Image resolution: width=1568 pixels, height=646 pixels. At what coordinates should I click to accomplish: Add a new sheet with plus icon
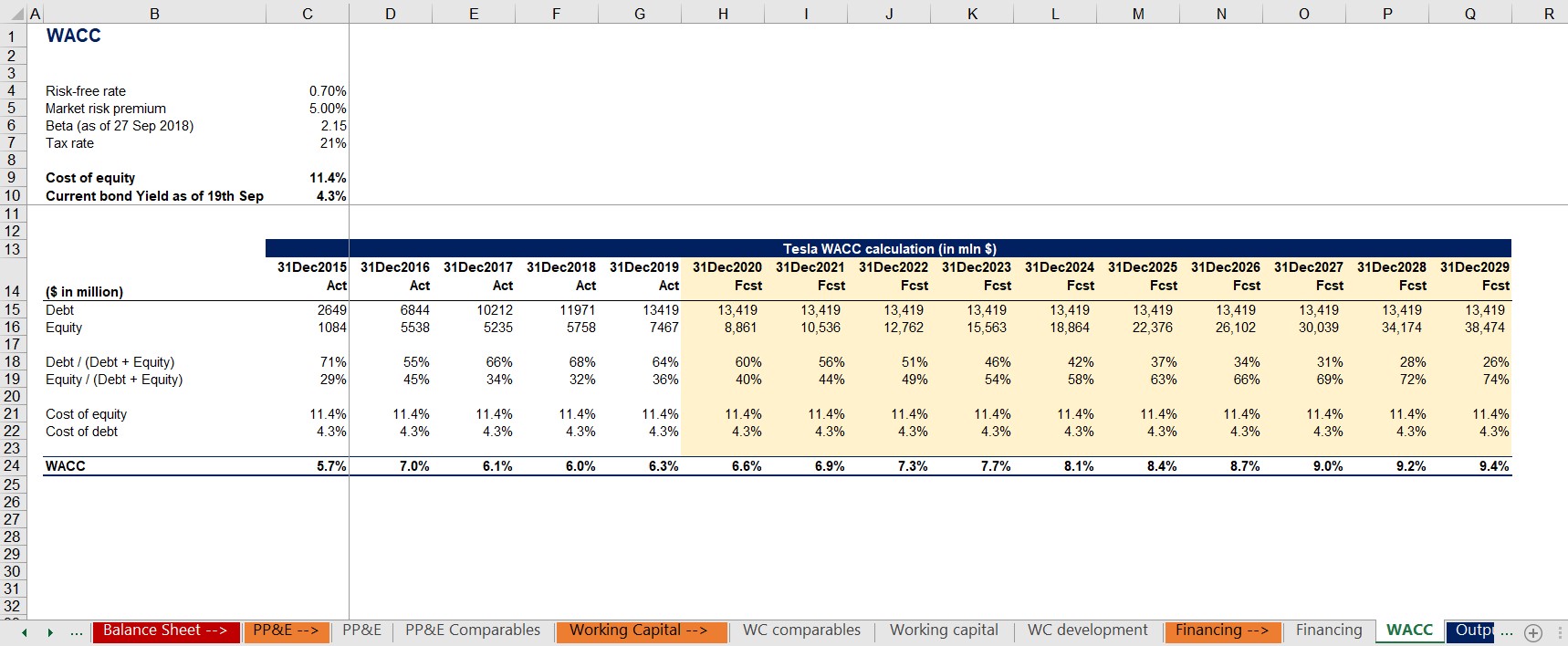tap(1533, 632)
